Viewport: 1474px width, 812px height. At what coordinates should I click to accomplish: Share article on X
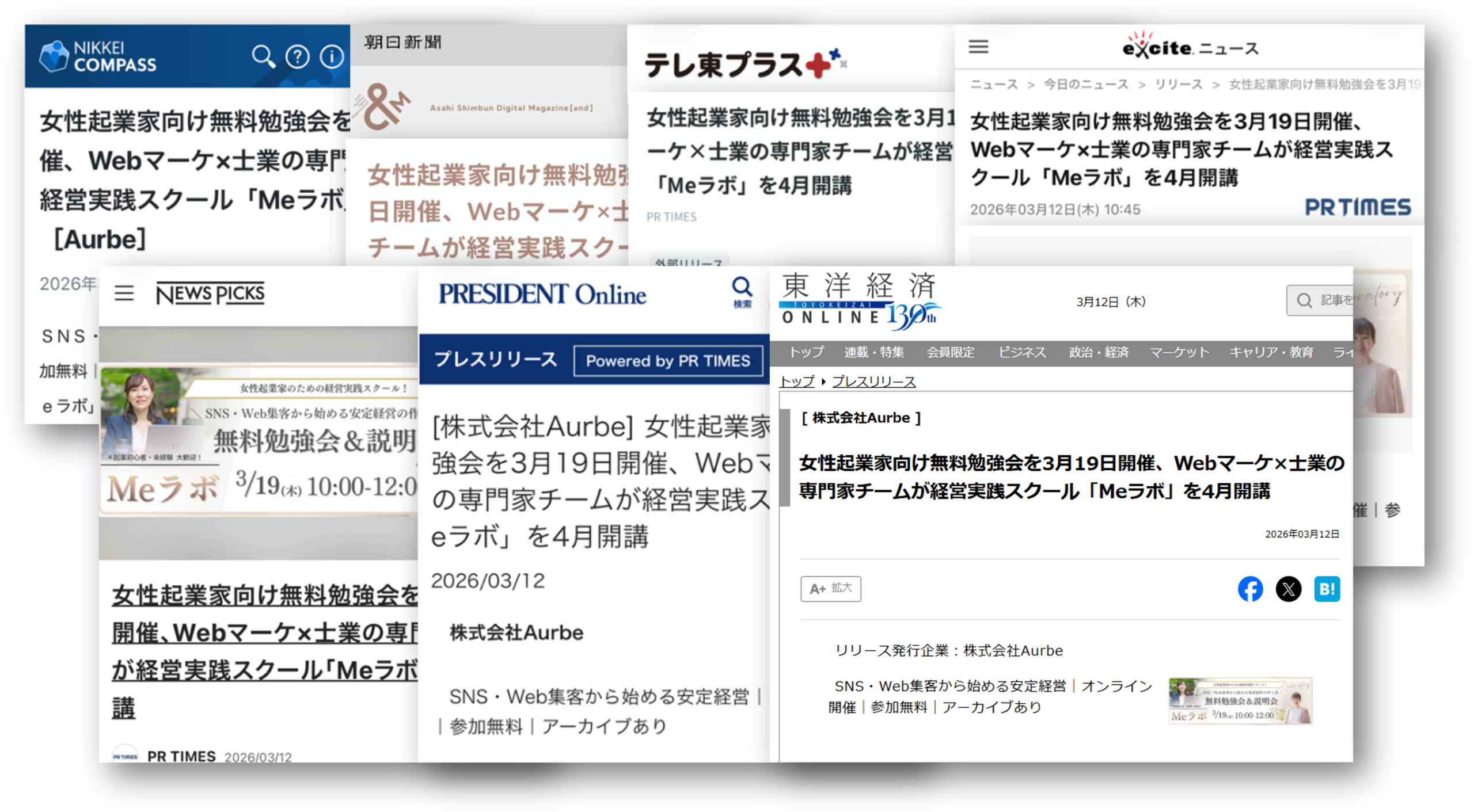pos(1289,589)
